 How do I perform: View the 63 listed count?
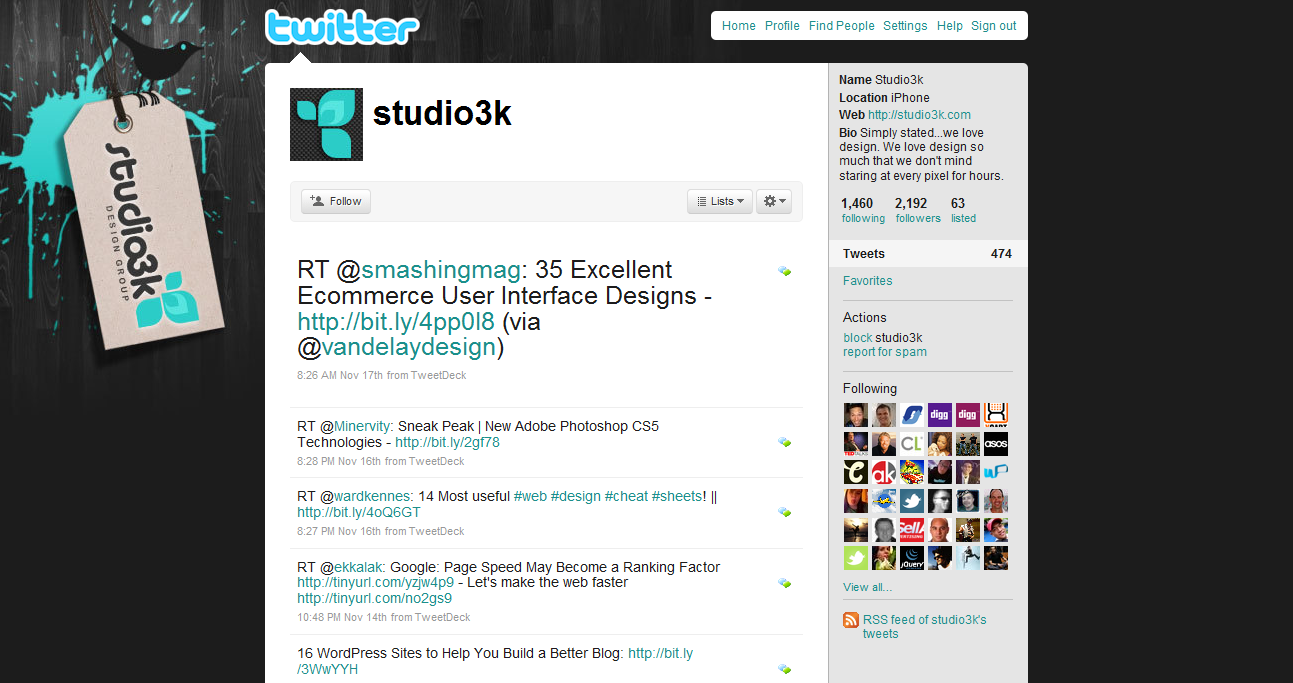point(963,210)
